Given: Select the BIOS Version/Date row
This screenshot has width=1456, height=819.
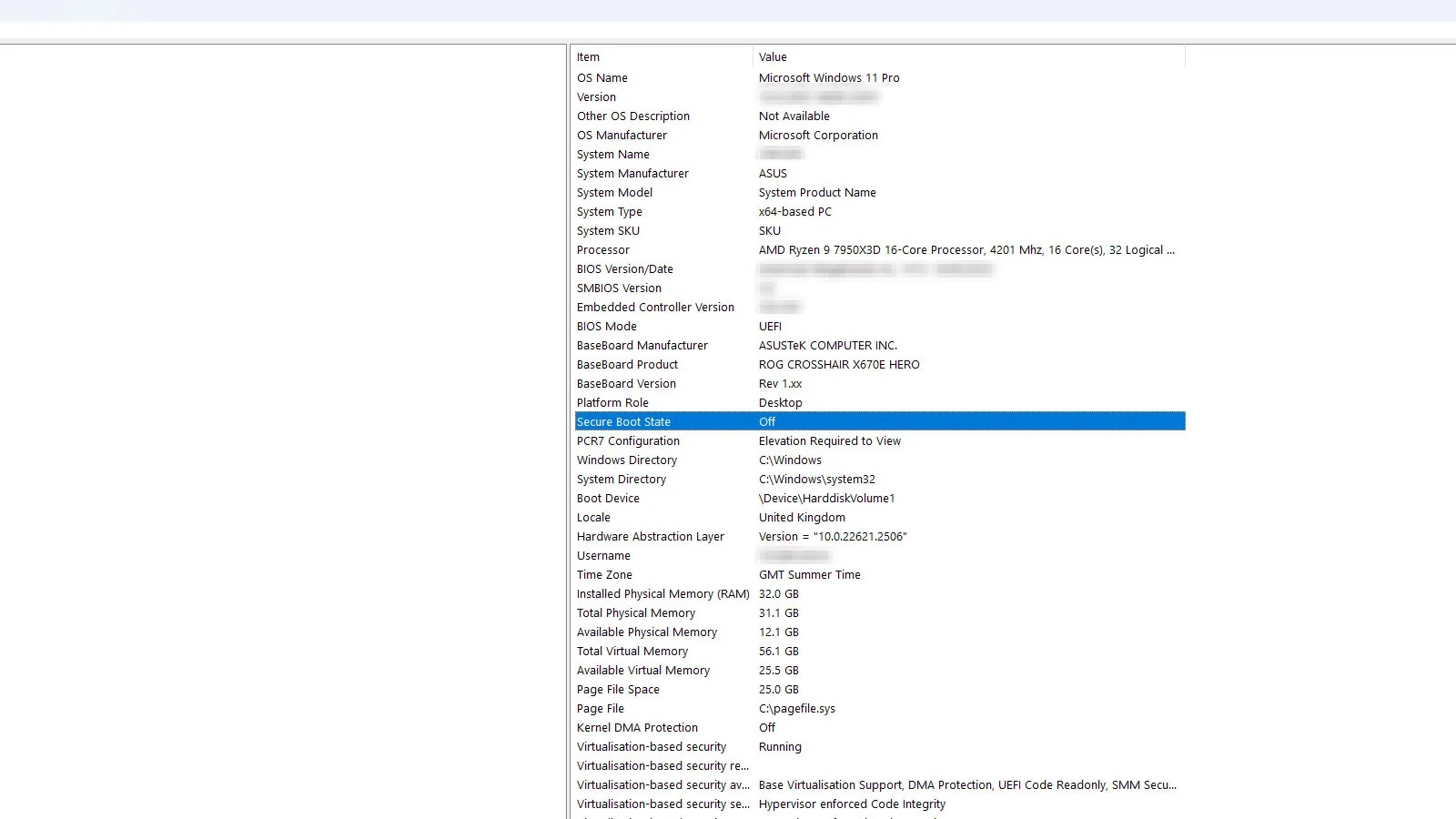Looking at the screenshot, I should tap(880, 268).
